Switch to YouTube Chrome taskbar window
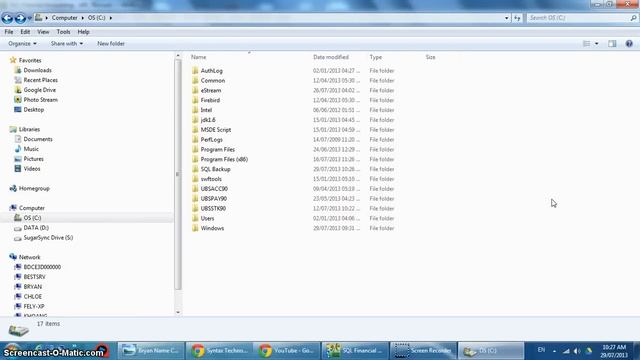Screen dimensions: 640x360 pos(287,351)
